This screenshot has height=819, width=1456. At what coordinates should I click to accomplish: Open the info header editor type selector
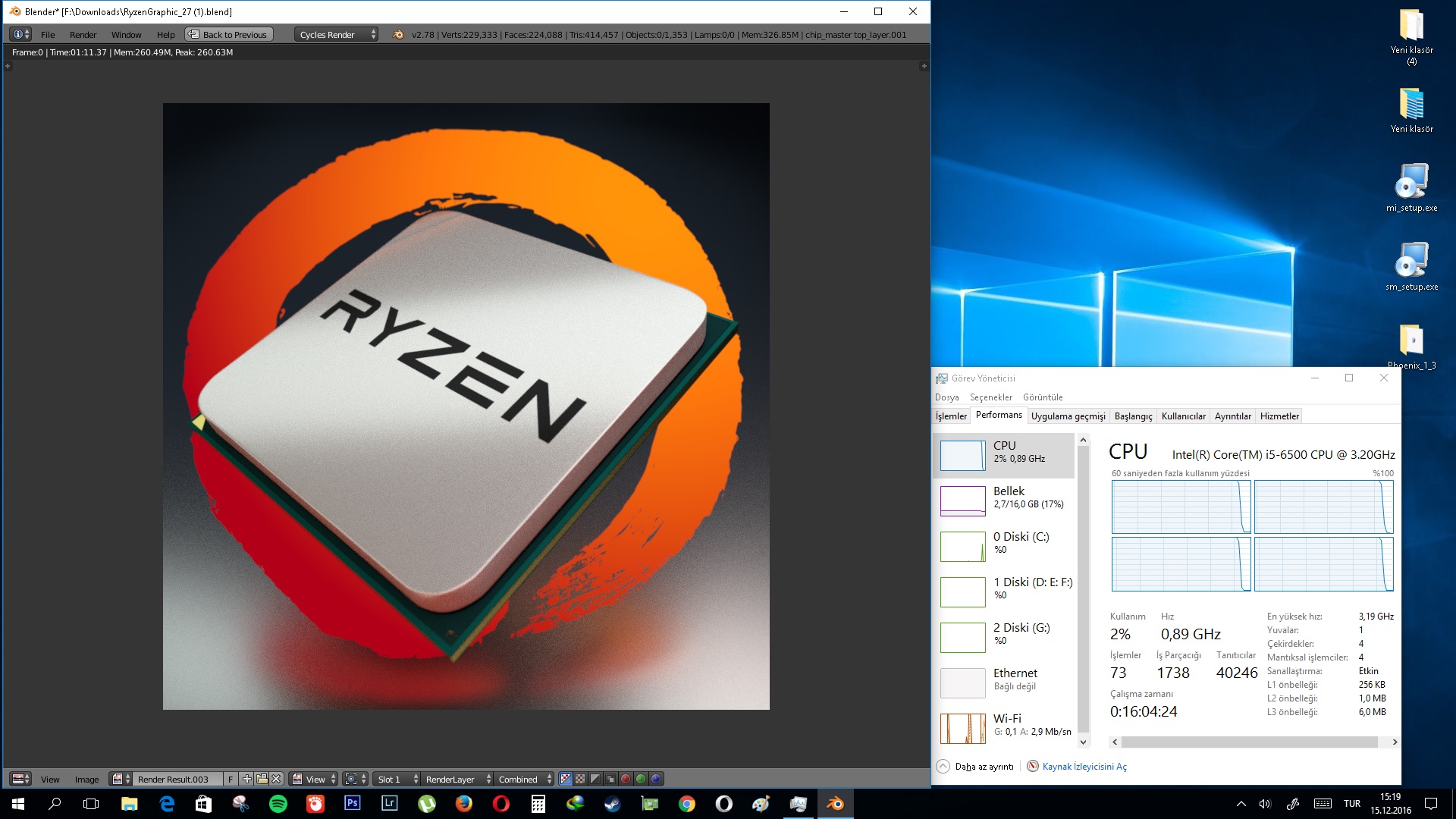(20, 34)
